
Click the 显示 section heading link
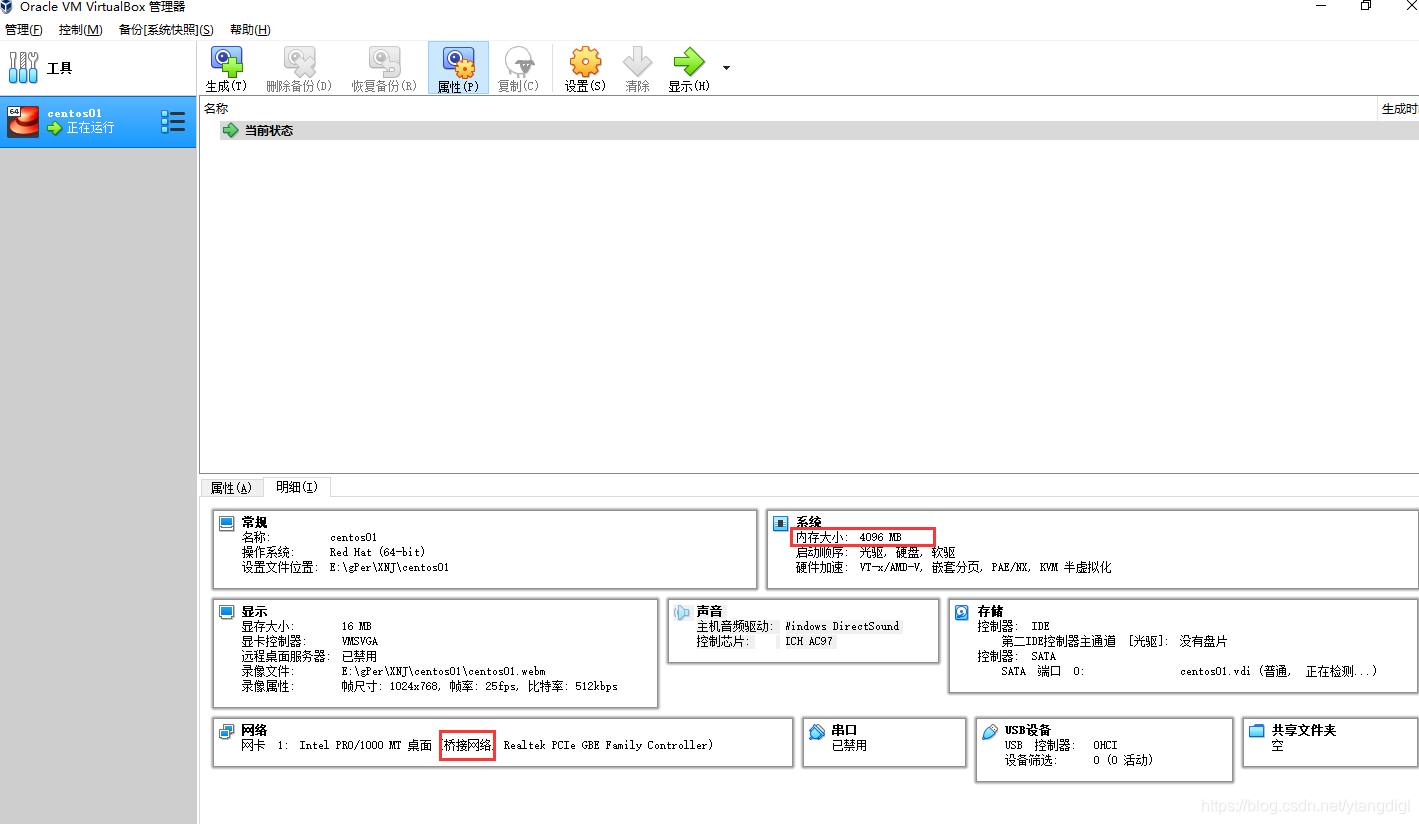click(254, 611)
